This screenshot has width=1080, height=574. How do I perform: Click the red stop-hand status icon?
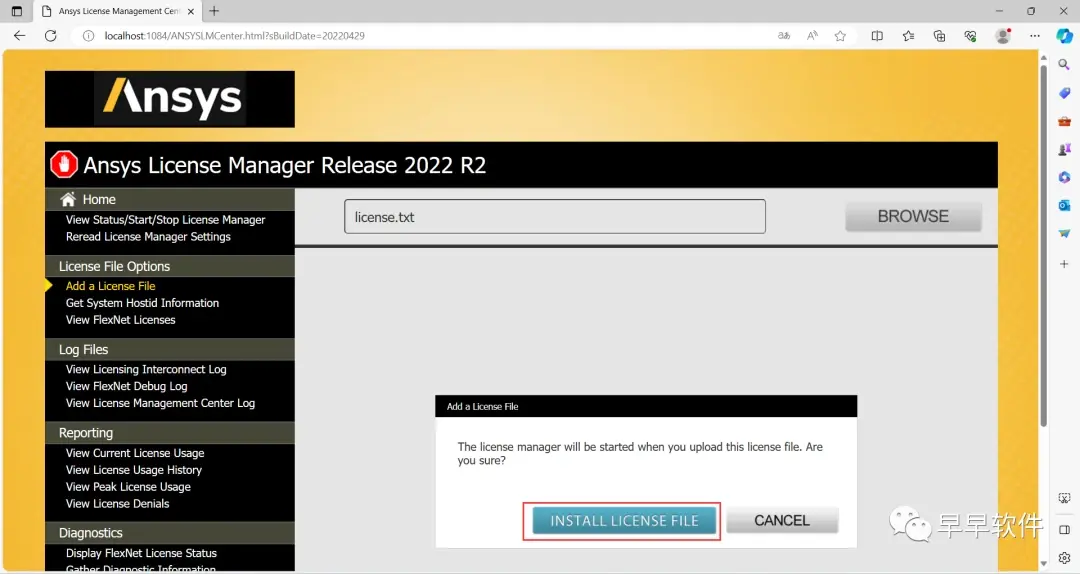coord(64,165)
